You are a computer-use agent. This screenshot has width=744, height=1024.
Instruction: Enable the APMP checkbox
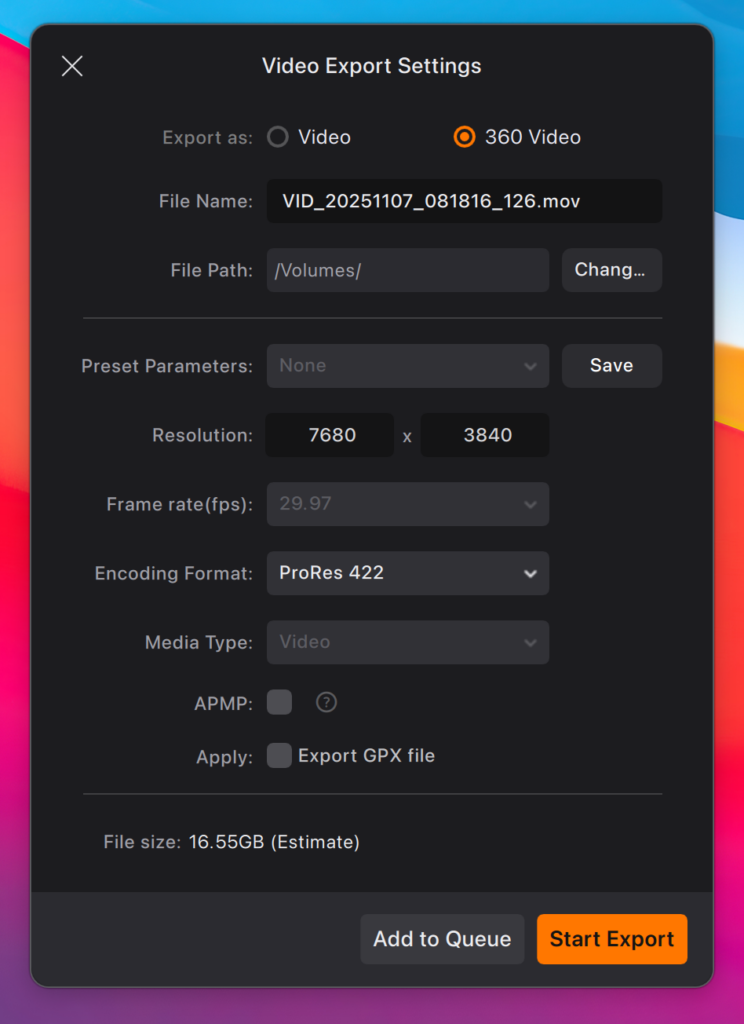[280, 702]
